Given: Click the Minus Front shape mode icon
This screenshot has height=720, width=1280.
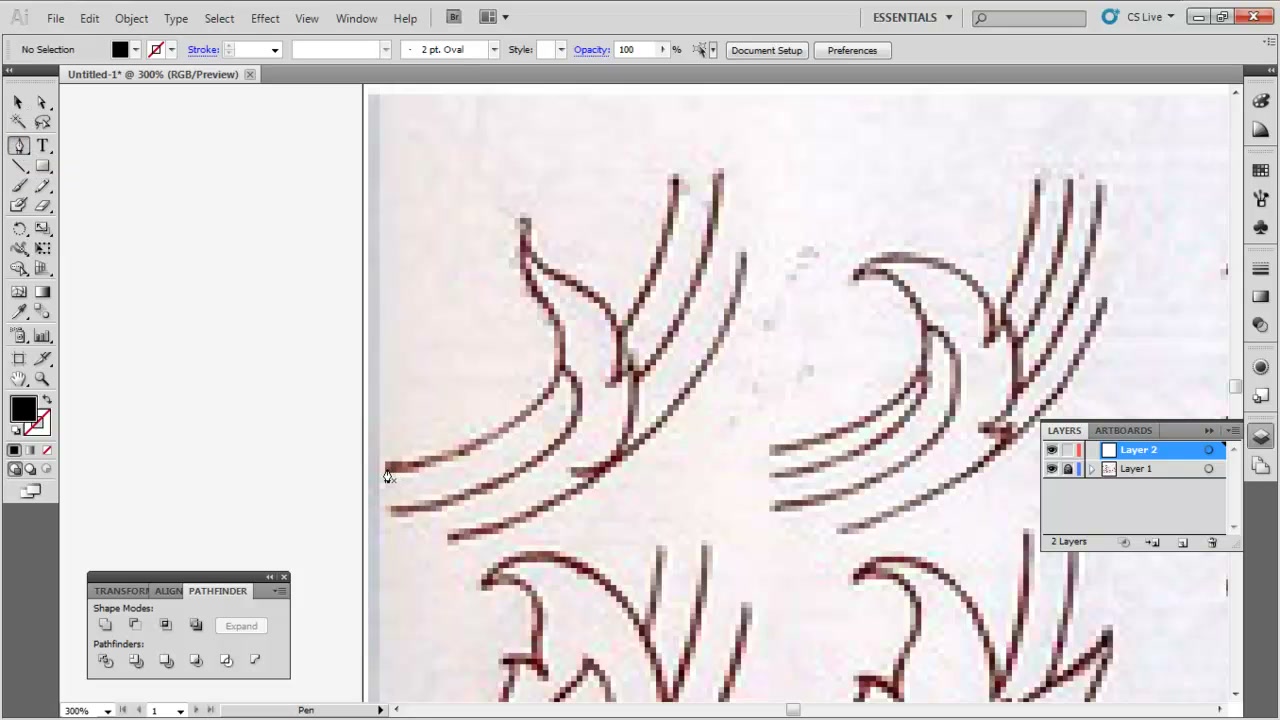Looking at the screenshot, I should 135,625.
